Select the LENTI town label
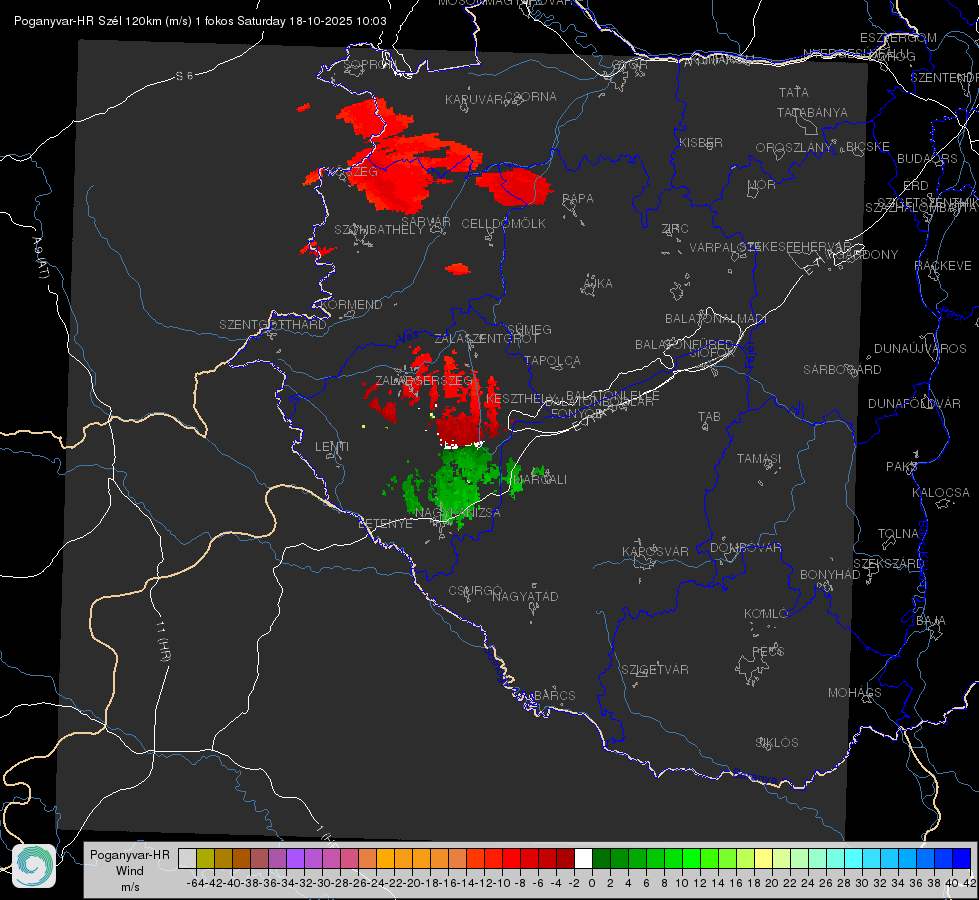Image resolution: width=979 pixels, height=900 pixels. [x=332, y=447]
